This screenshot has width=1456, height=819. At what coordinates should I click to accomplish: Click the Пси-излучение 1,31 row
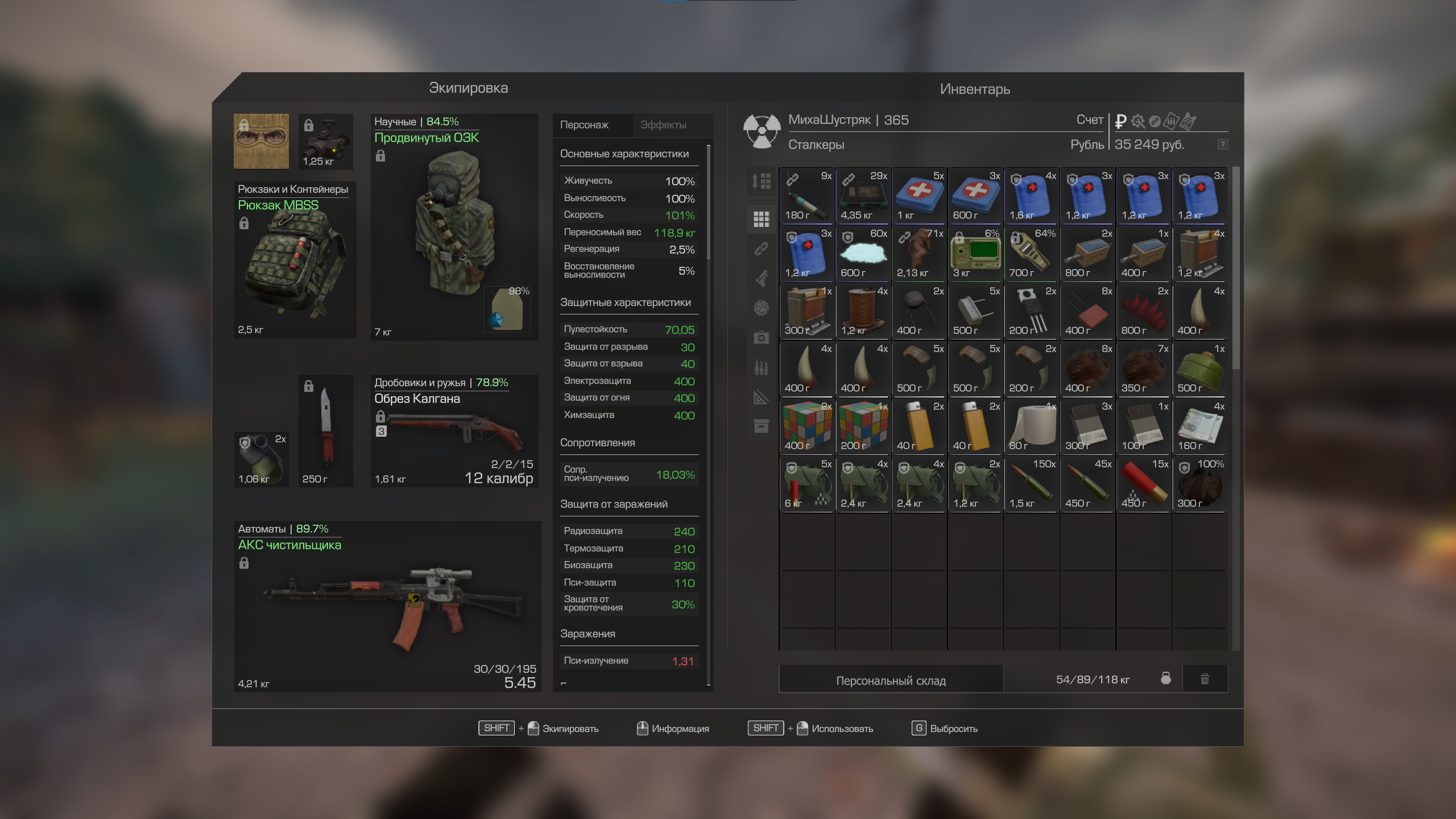pyautogui.click(x=629, y=661)
